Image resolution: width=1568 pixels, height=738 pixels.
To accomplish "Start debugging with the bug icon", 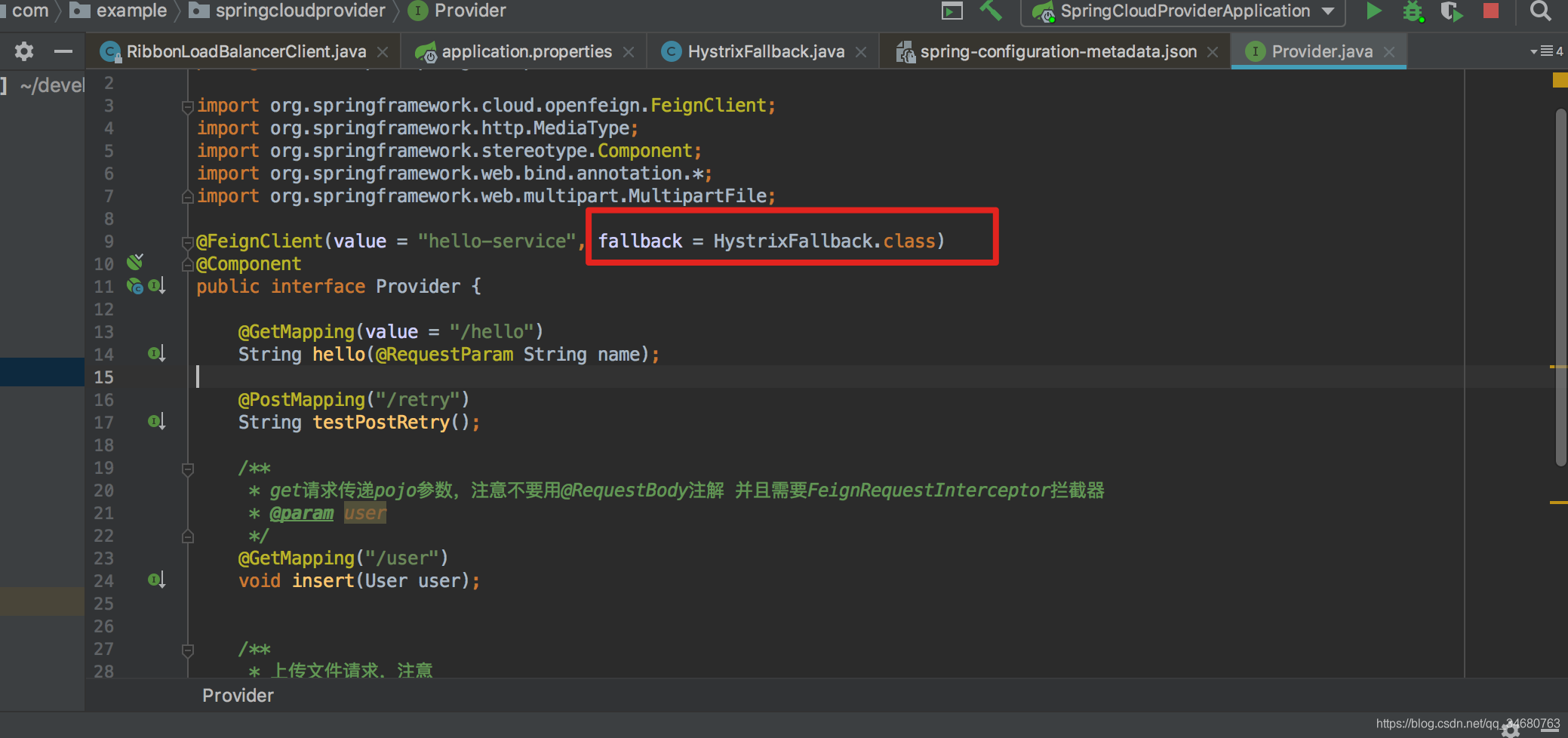I will 1413,11.
